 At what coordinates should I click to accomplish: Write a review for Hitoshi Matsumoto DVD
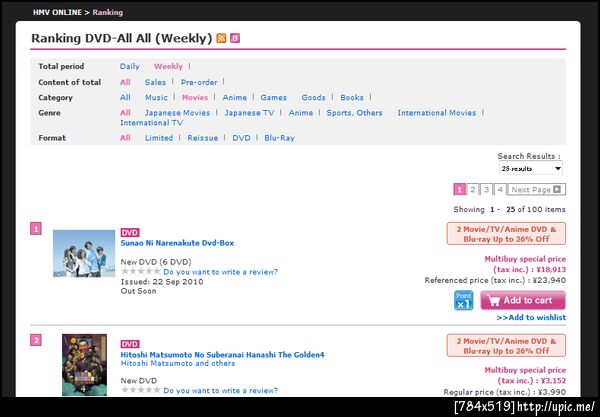pos(220,391)
